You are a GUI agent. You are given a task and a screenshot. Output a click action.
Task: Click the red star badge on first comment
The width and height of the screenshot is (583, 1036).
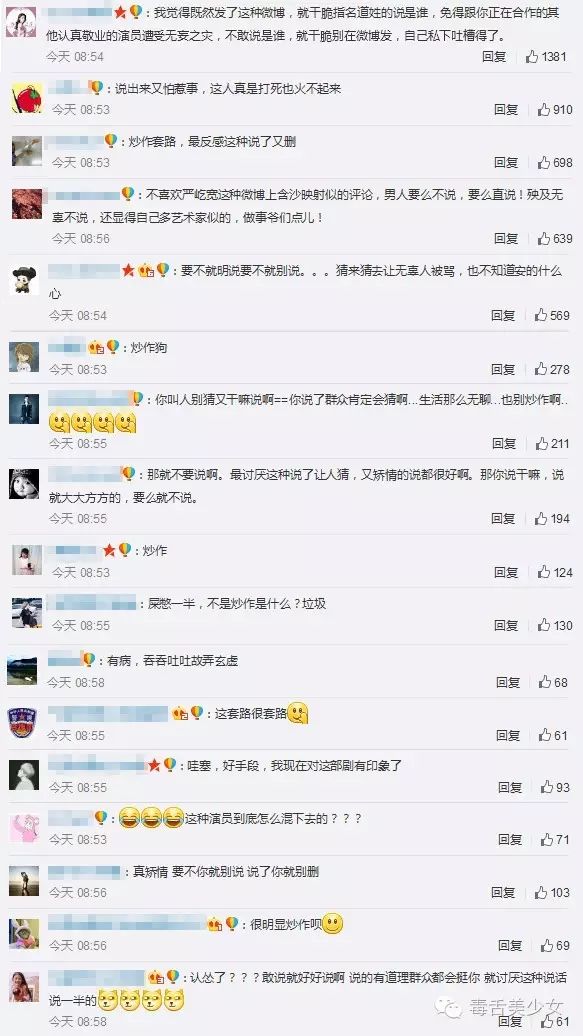pyautogui.click(x=120, y=12)
